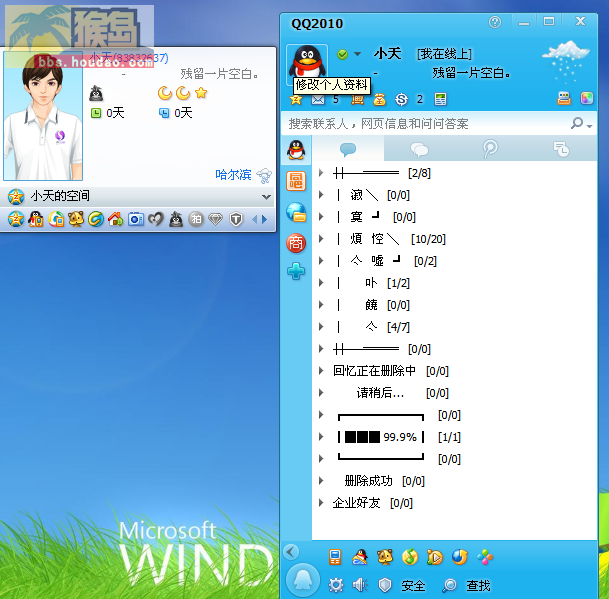Open the gold money bag wallet icon
This screenshot has height=599, width=609.
(379, 100)
